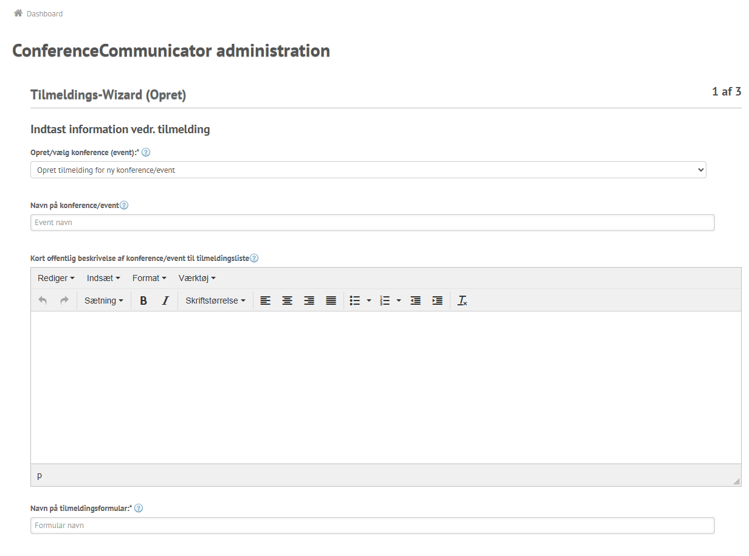Center align the editor text
Screen dimensions: 749x556
287,300
